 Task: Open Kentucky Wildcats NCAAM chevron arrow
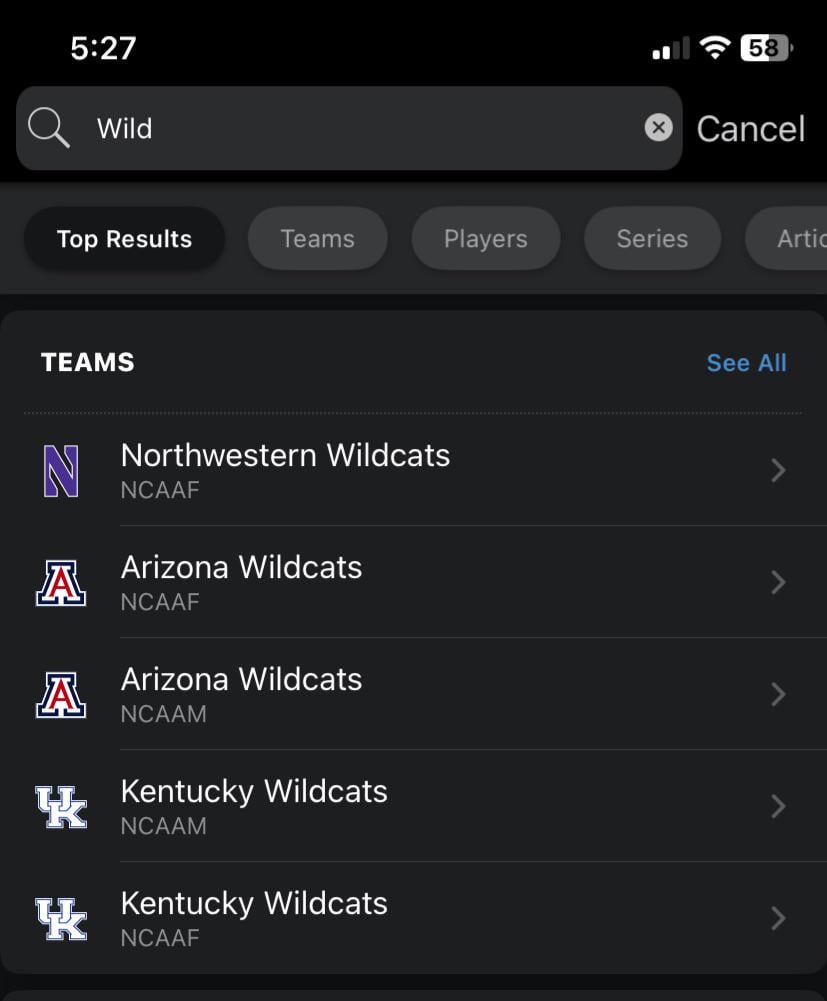click(778, 807)
